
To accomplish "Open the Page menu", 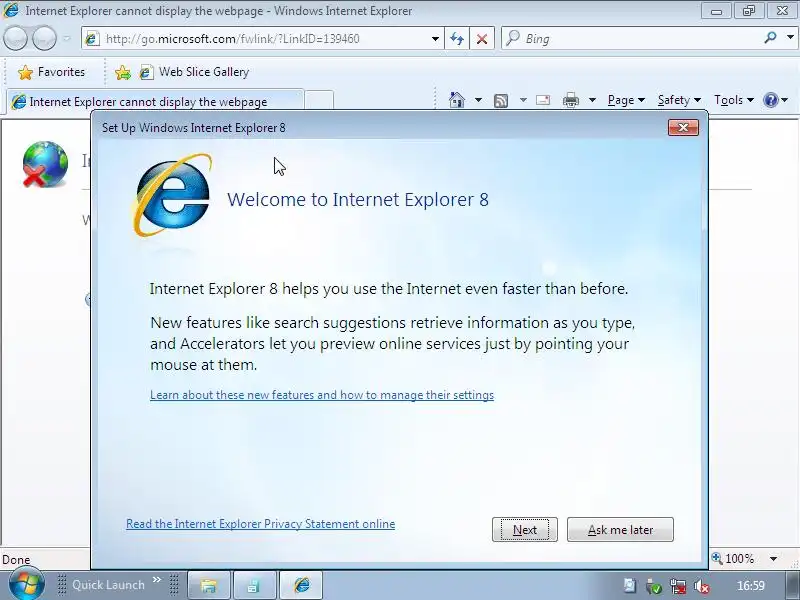I will (626, 100).
